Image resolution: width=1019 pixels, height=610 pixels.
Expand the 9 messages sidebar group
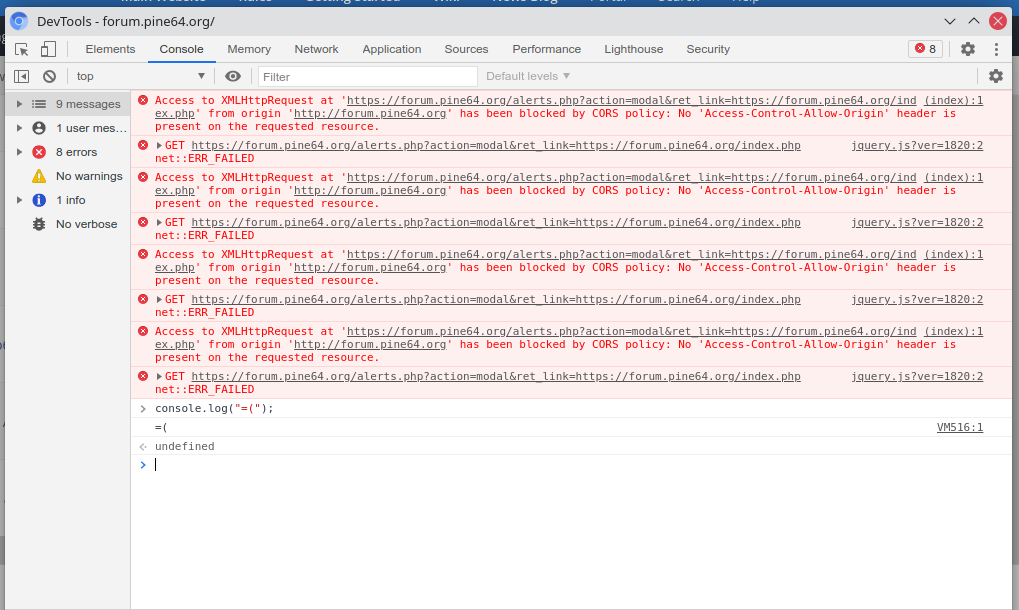coord(19,104)
